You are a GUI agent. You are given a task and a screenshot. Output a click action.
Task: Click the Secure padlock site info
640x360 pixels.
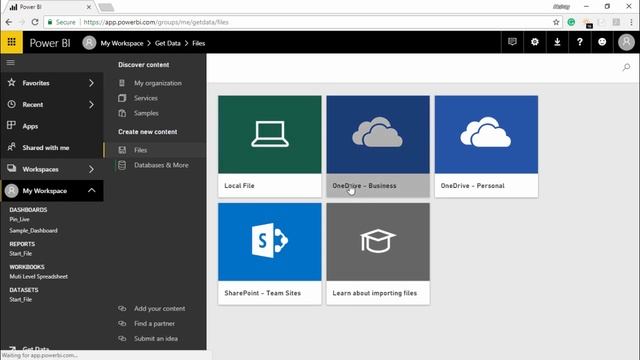pos(62,22)
